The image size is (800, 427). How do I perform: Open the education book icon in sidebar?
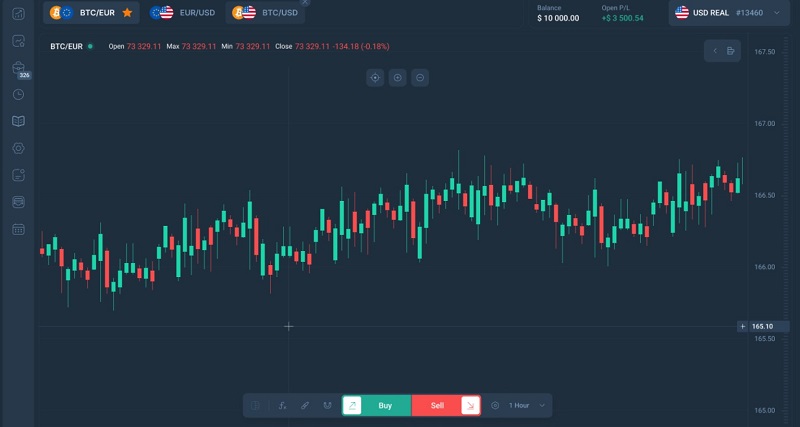(x=18, y=121)
